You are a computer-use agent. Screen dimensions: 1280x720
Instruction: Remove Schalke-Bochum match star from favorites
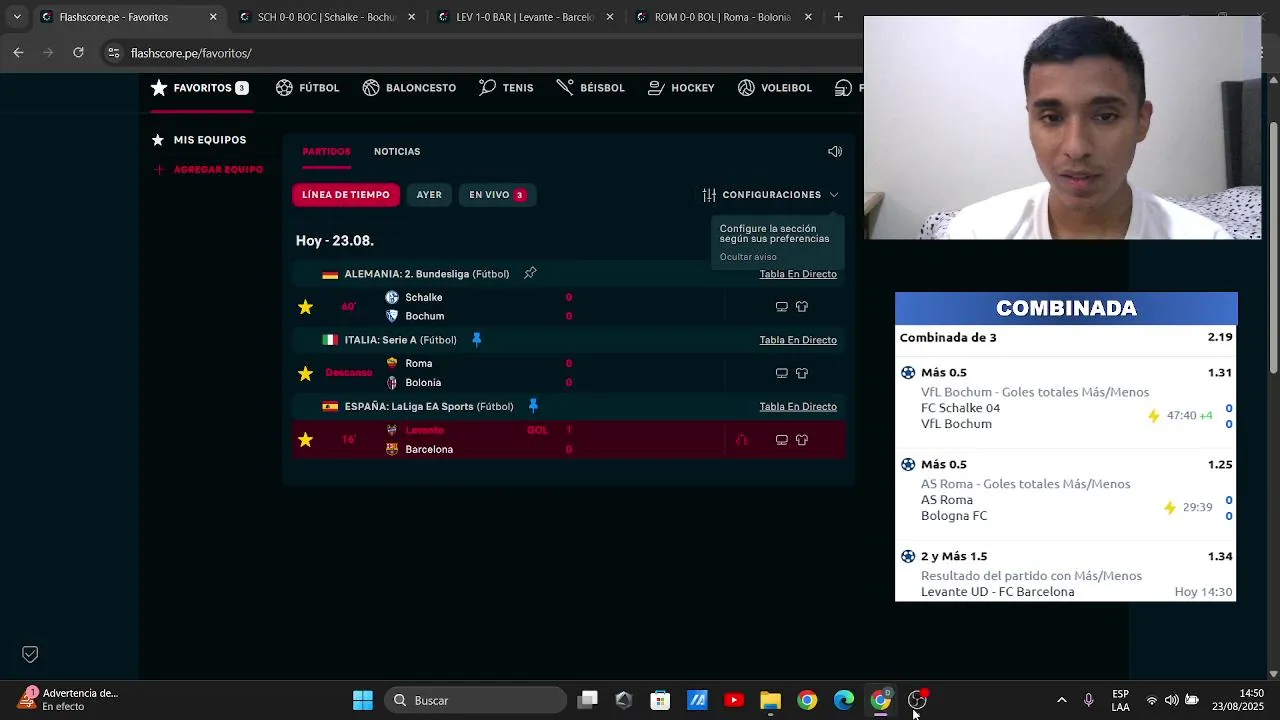pos(305,307)
